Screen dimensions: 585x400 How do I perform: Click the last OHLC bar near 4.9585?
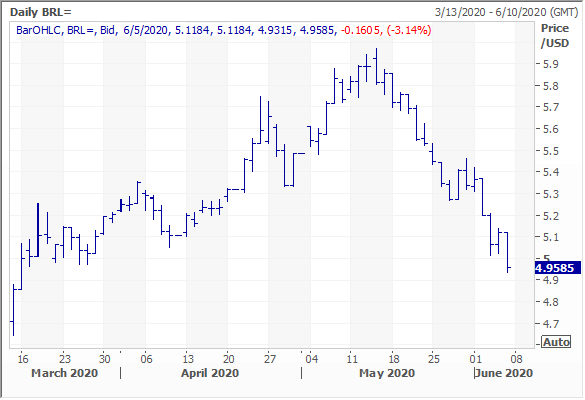tap(507, 252)
